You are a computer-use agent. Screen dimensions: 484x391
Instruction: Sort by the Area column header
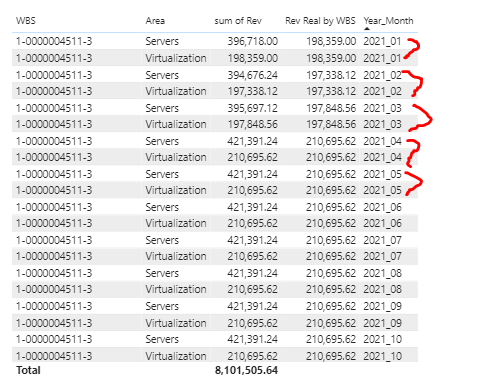click(155, 21)
